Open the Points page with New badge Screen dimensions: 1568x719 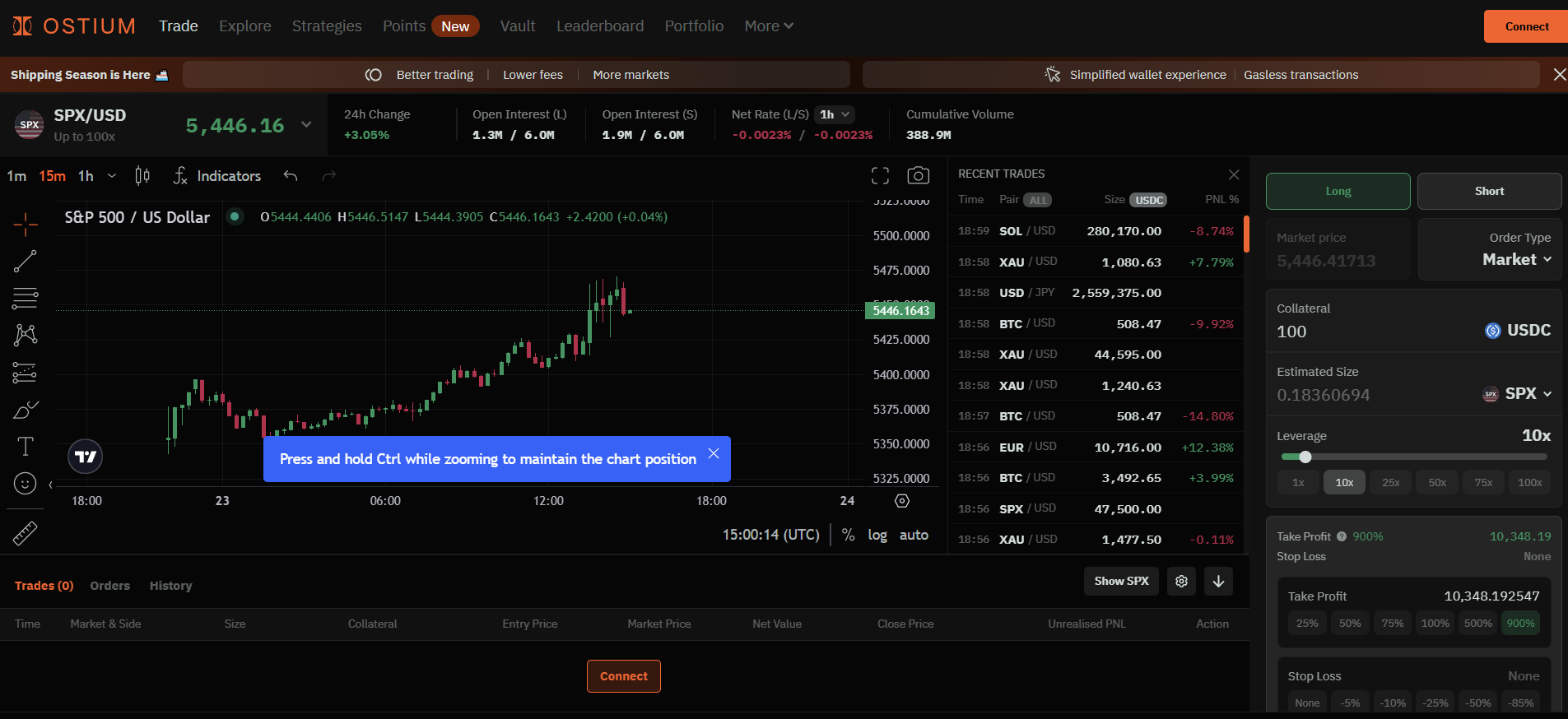tap(430, 26)
